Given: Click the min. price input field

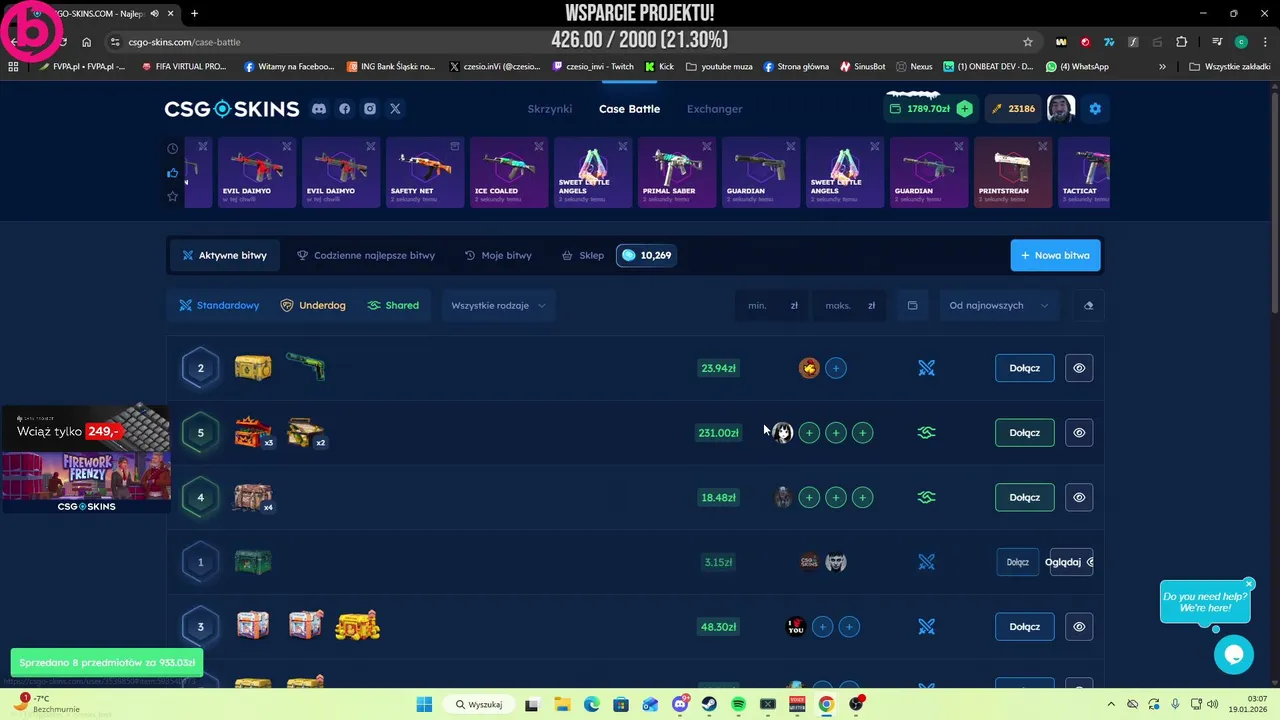Looking at the screenshot, I should point(769,305).
